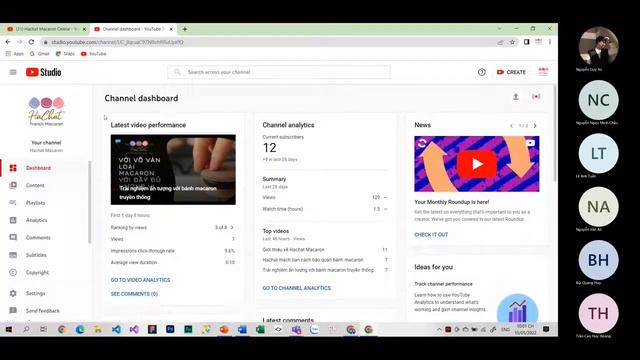The height and width of the screenshot is (360, 640).
Task: Open the YouTube bookmark
Action: tap(93, 53)
